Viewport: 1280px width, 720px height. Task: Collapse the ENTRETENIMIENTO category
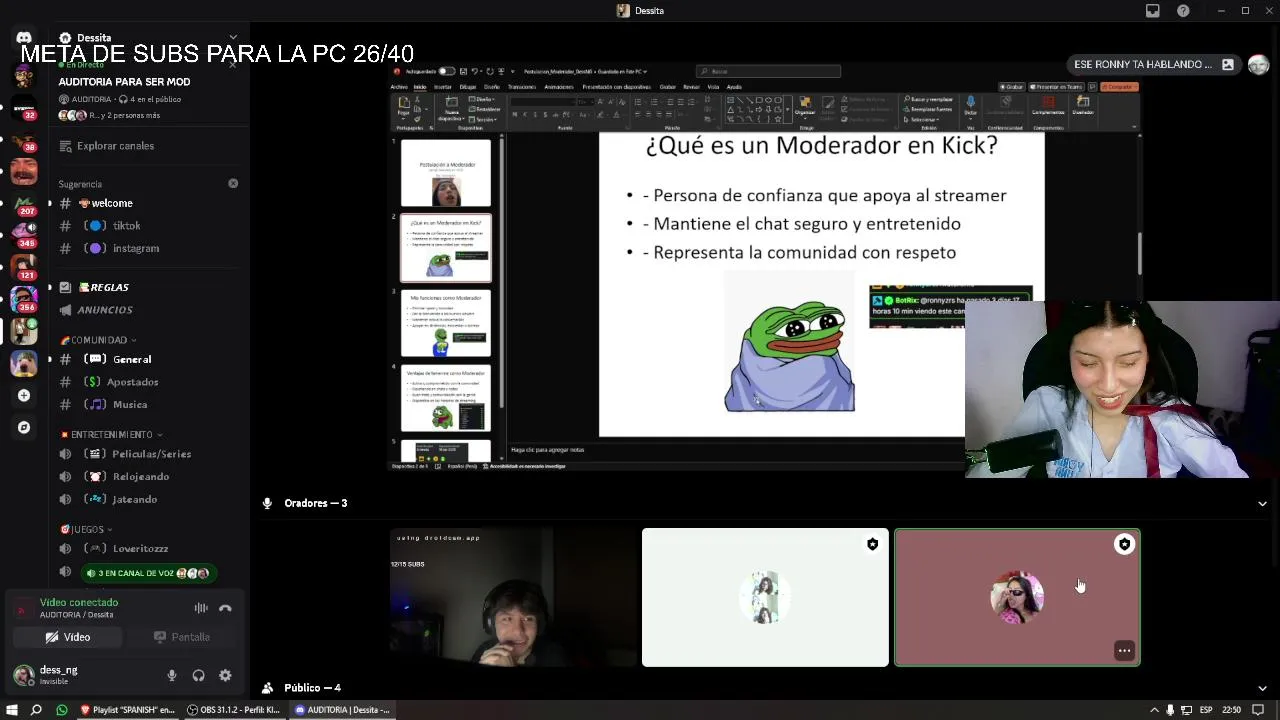(112, 435)
